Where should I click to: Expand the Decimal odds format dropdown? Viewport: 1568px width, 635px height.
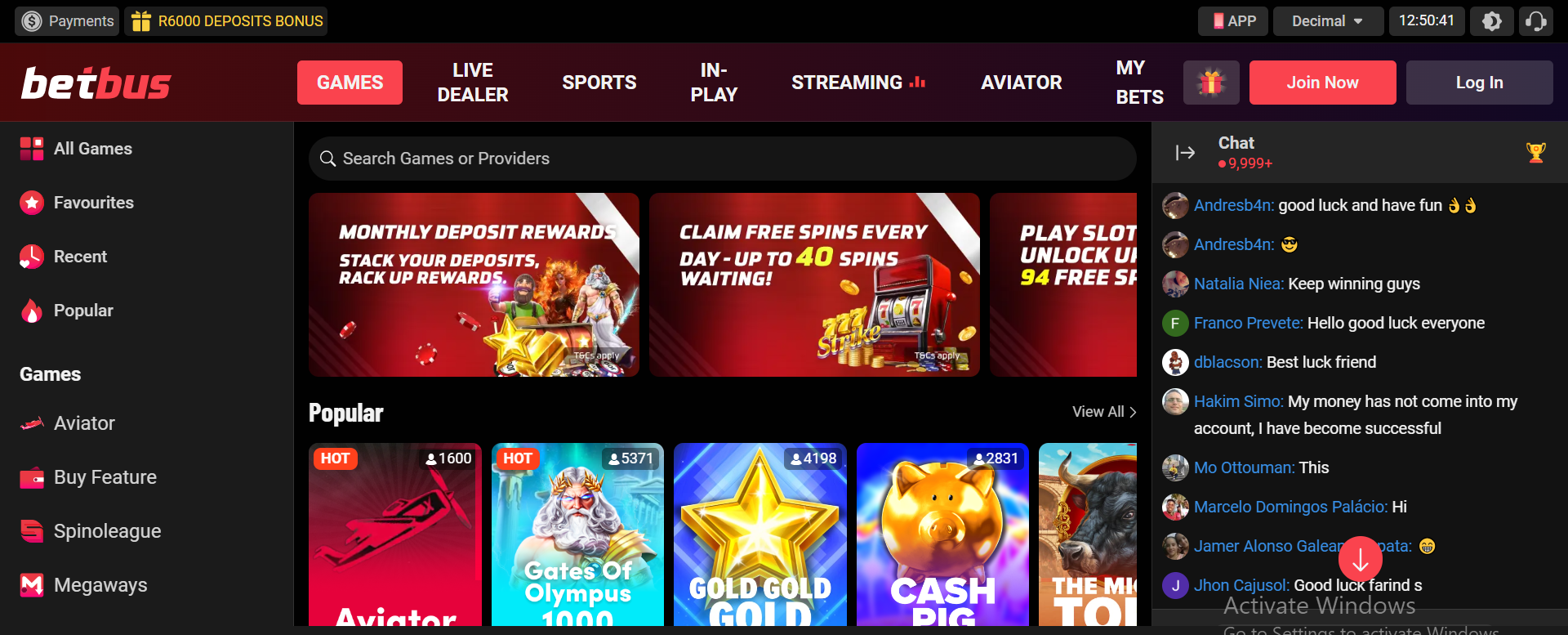[1328, 21]
